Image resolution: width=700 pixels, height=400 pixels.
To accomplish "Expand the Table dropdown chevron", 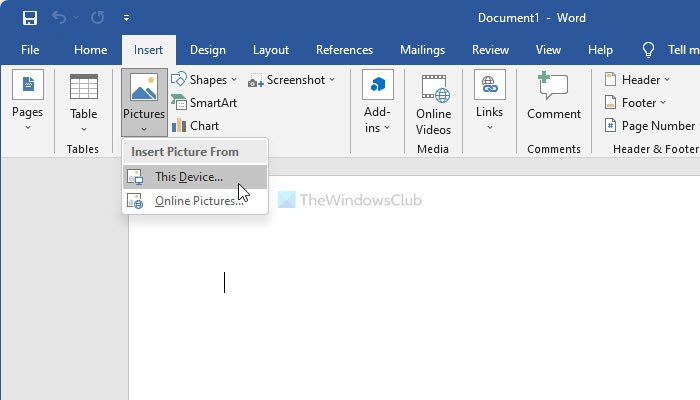I will [x=83, y=129].
